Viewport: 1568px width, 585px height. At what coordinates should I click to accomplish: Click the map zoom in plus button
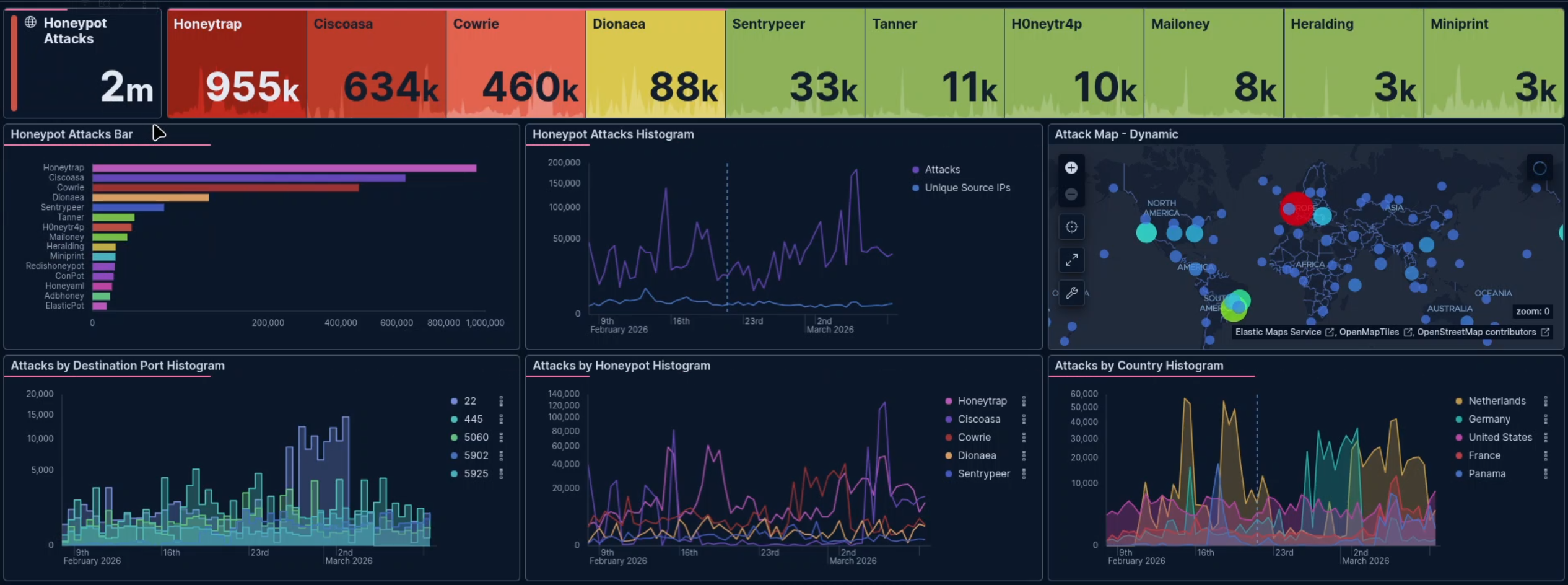click(1071, 168)
